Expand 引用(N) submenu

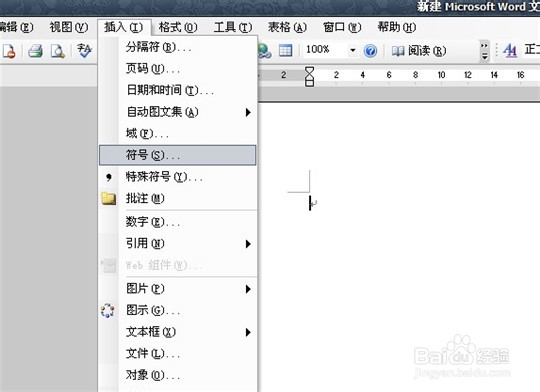pos(178,244)
